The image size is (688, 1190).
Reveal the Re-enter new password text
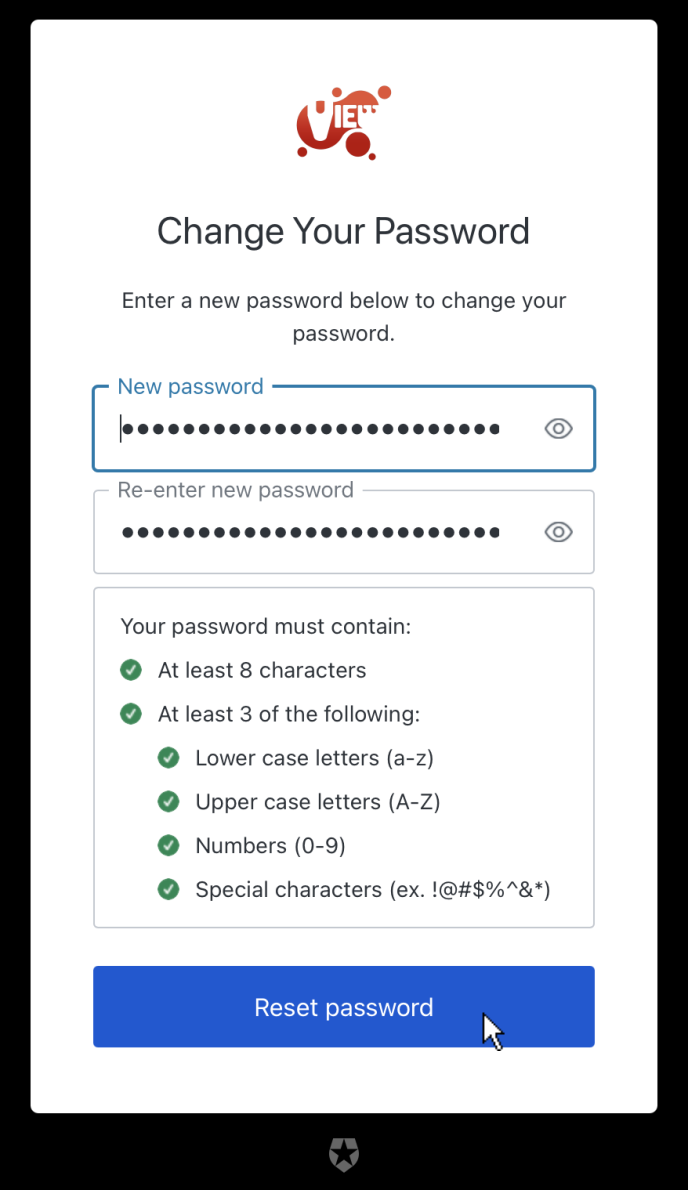pyautogui.click(x=558, y=532)
